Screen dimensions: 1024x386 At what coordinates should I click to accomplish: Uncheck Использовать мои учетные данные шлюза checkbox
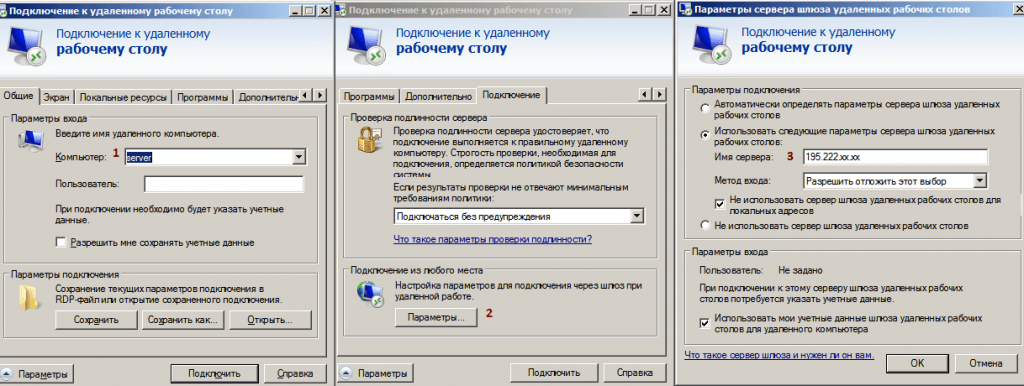pos(704,323)
